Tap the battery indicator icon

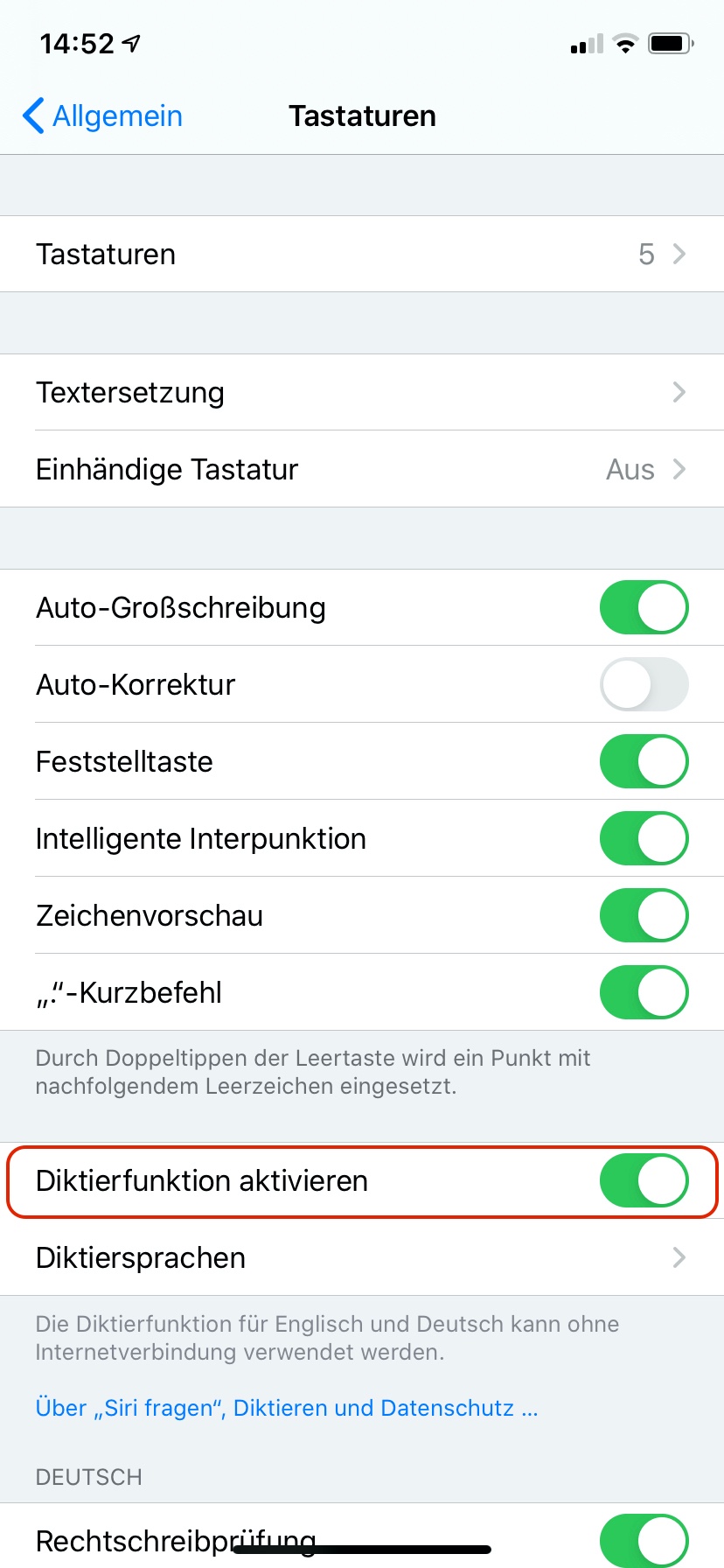(x=670, y=44)
